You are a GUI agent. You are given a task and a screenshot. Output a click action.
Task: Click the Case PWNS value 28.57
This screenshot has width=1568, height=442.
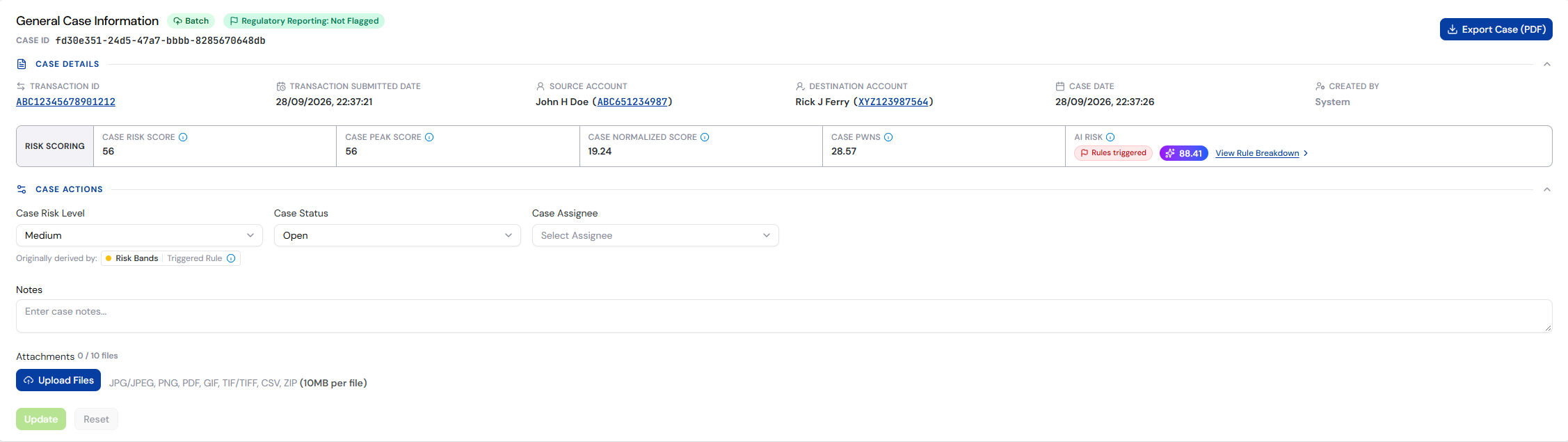844,151
